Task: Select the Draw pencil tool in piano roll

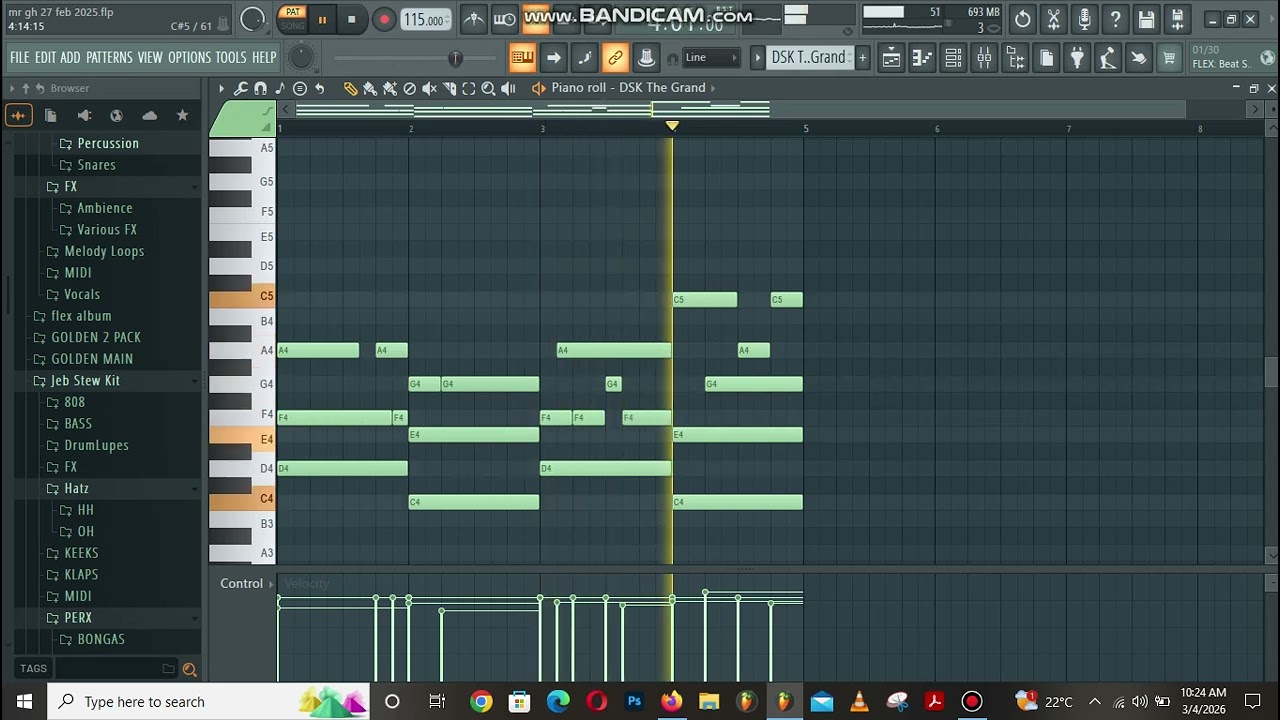Action: (350, 89)
